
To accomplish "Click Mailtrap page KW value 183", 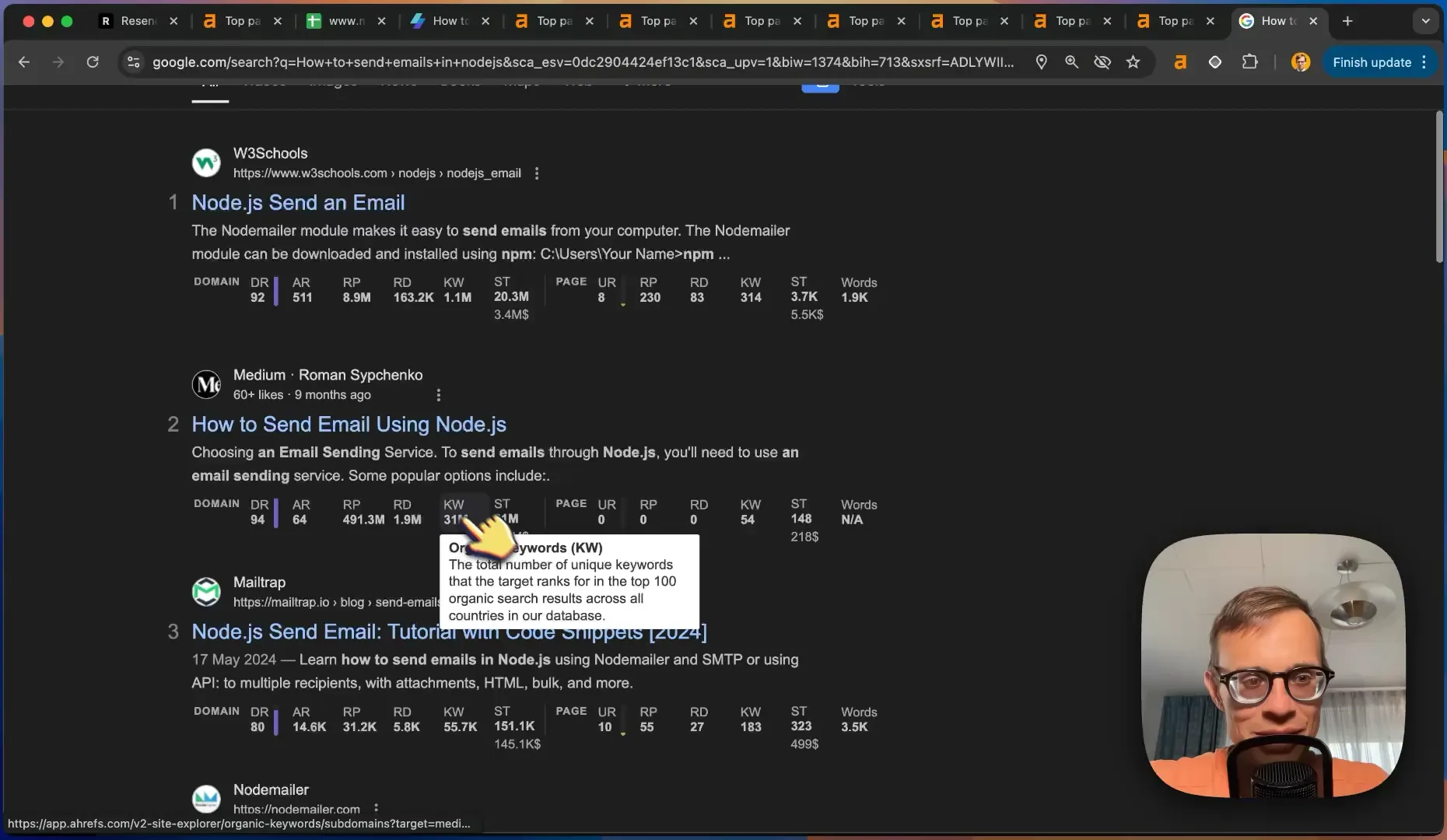I will 751,727.
